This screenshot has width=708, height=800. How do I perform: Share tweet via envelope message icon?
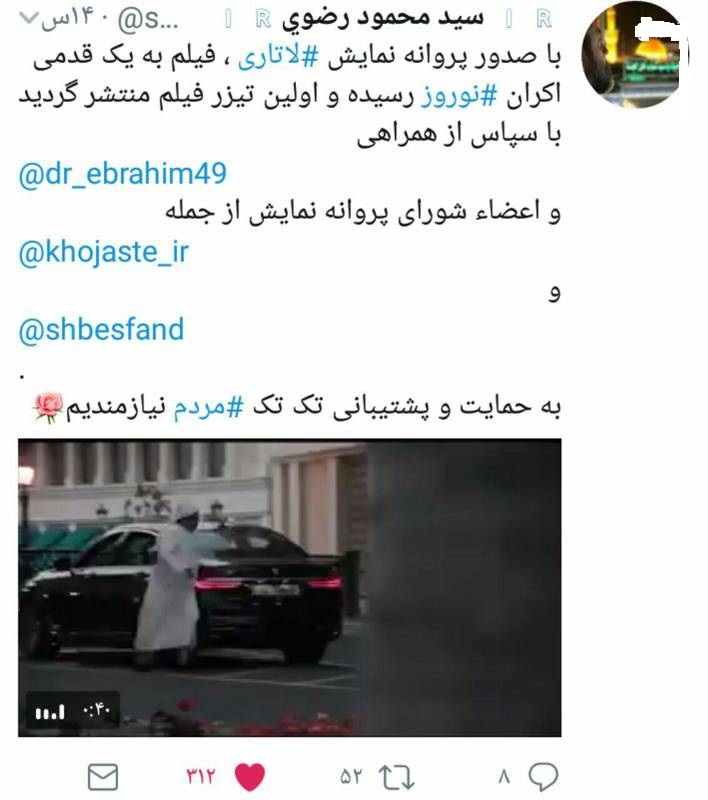coord(103,777)
